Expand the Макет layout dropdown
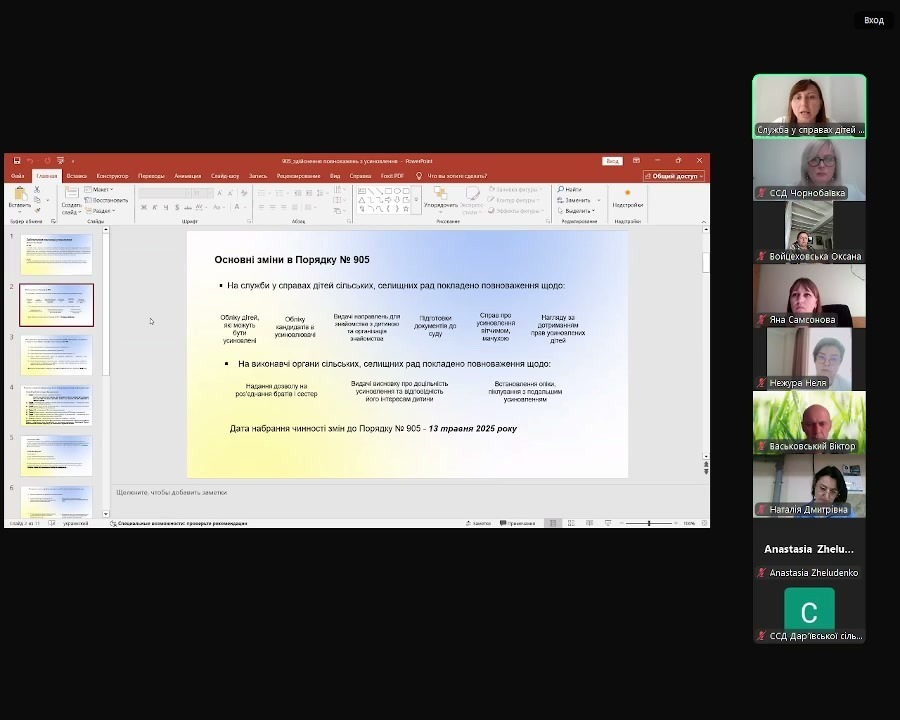Viewport: 900px width, 720px height. pos(100,189)
